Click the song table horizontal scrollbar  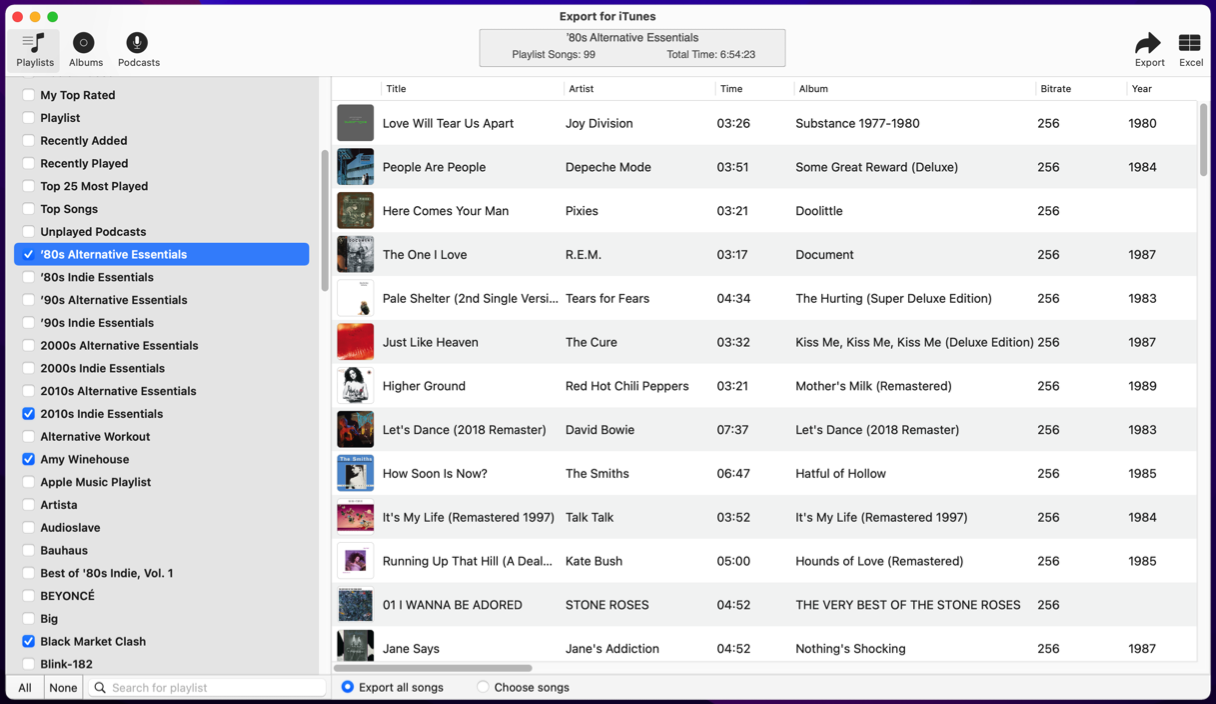click(x=433, y=668)
